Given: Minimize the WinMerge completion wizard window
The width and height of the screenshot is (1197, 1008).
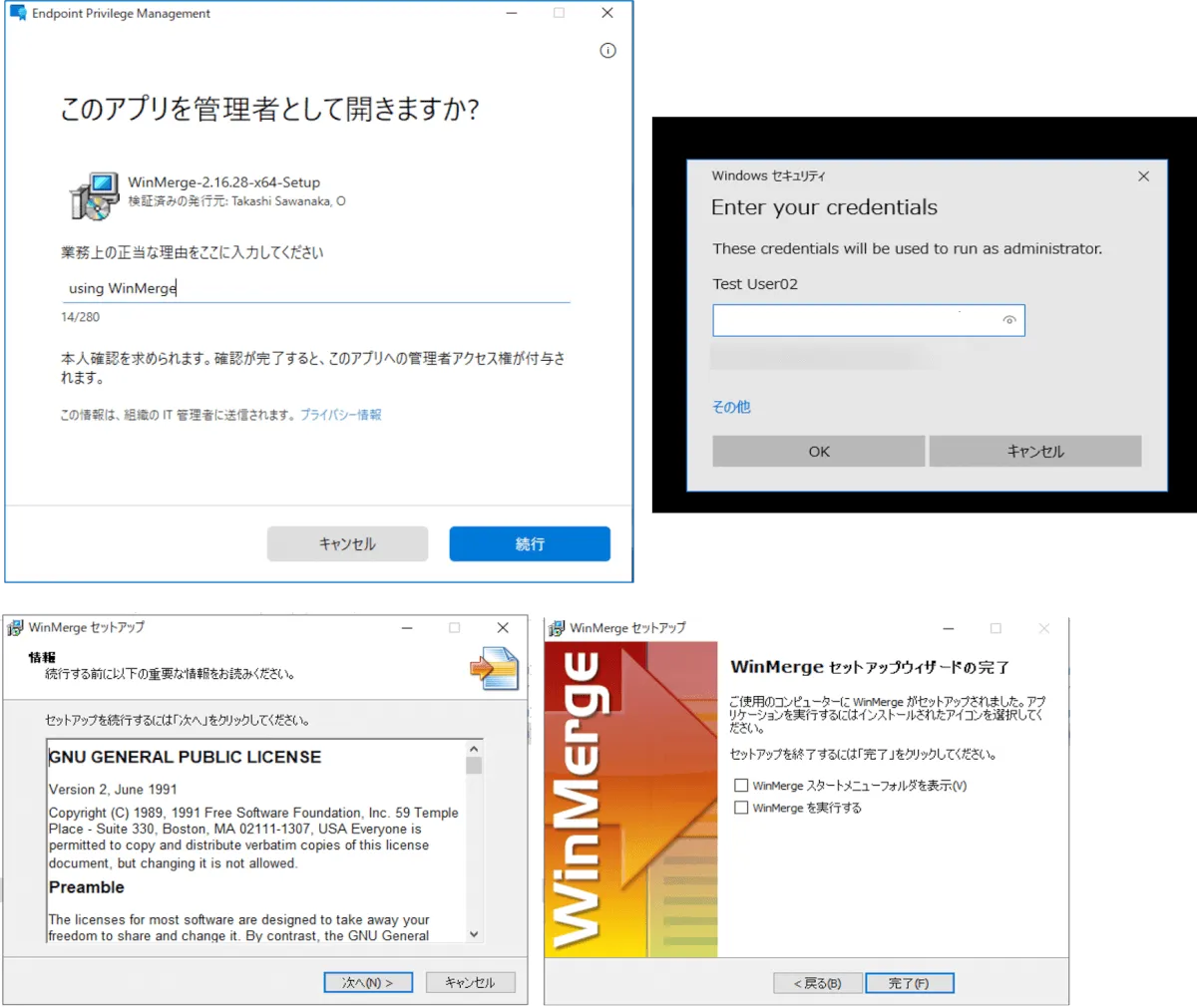Looking at the screenshot, I should point(949,628).
